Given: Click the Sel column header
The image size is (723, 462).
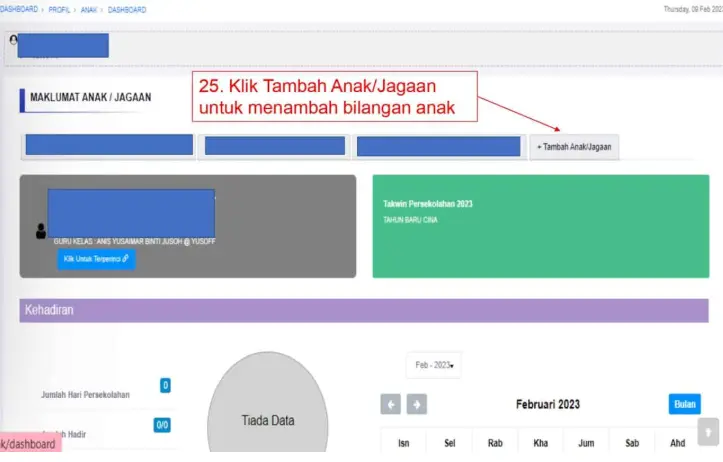Looking at the screenshot, I should pos(450,443).
